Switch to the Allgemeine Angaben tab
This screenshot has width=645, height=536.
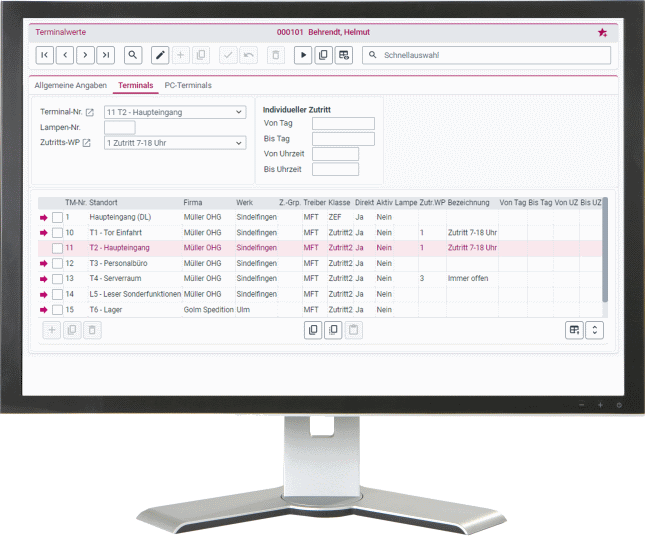pos(71,86)
